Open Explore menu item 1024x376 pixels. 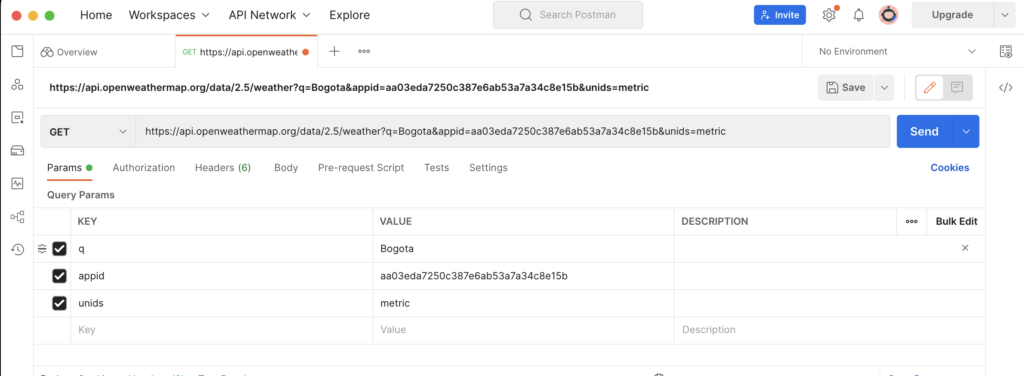pyautogui.click(x=349, y=15)
